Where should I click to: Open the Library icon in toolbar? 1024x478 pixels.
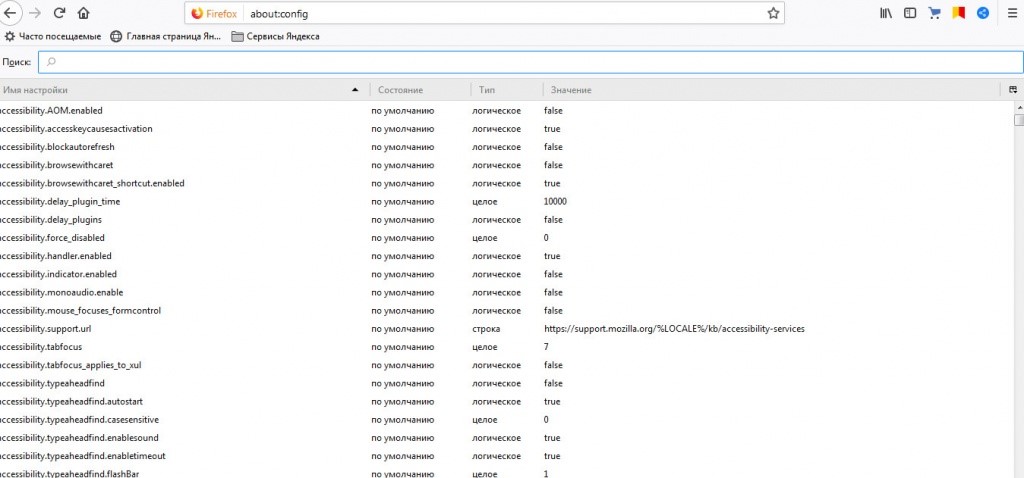(886, 14)
